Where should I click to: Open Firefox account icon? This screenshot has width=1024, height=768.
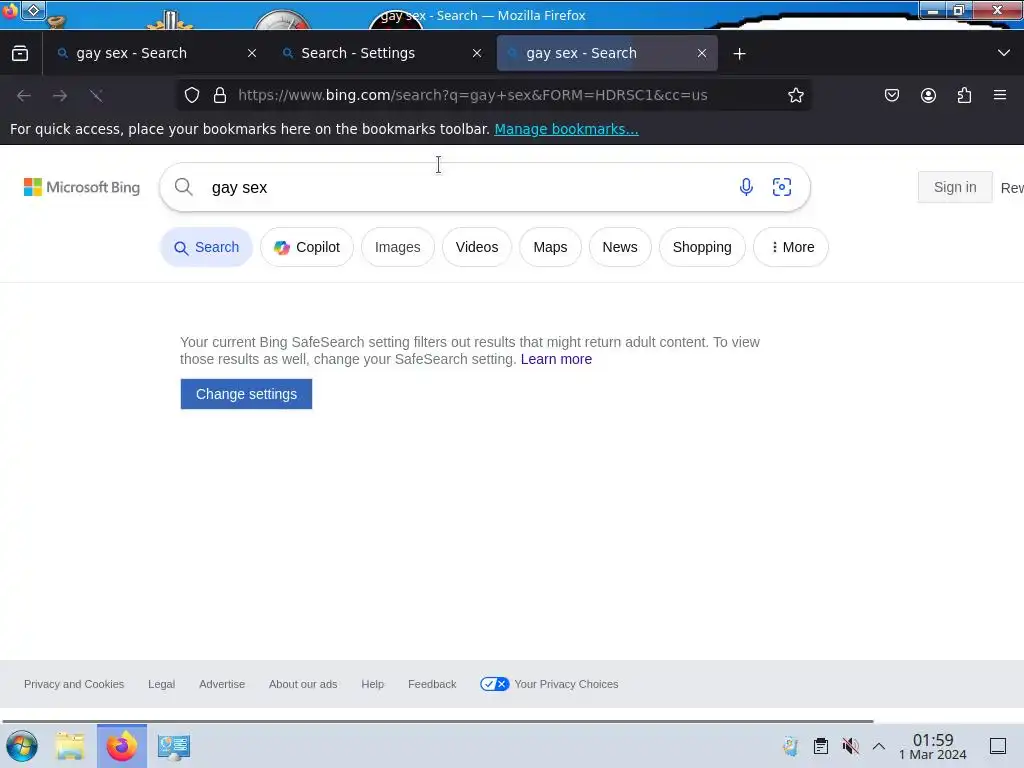(928, 95)
